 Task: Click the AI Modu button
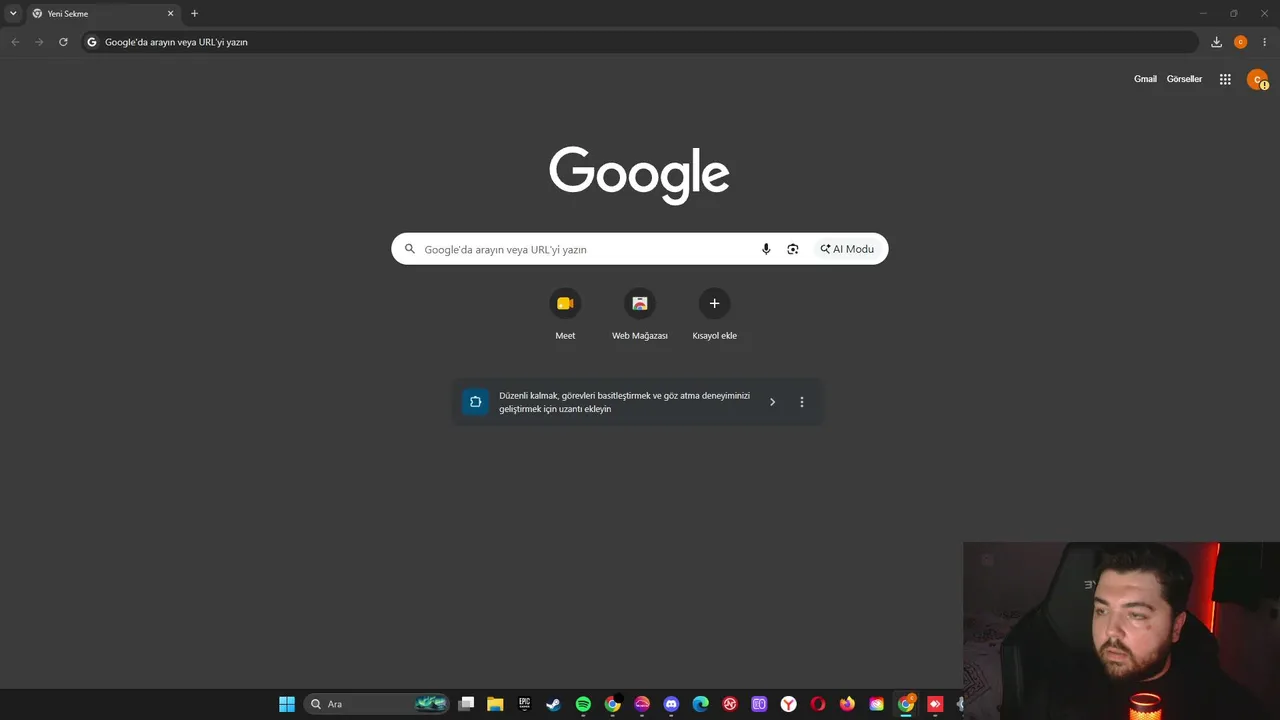point(847,249)
